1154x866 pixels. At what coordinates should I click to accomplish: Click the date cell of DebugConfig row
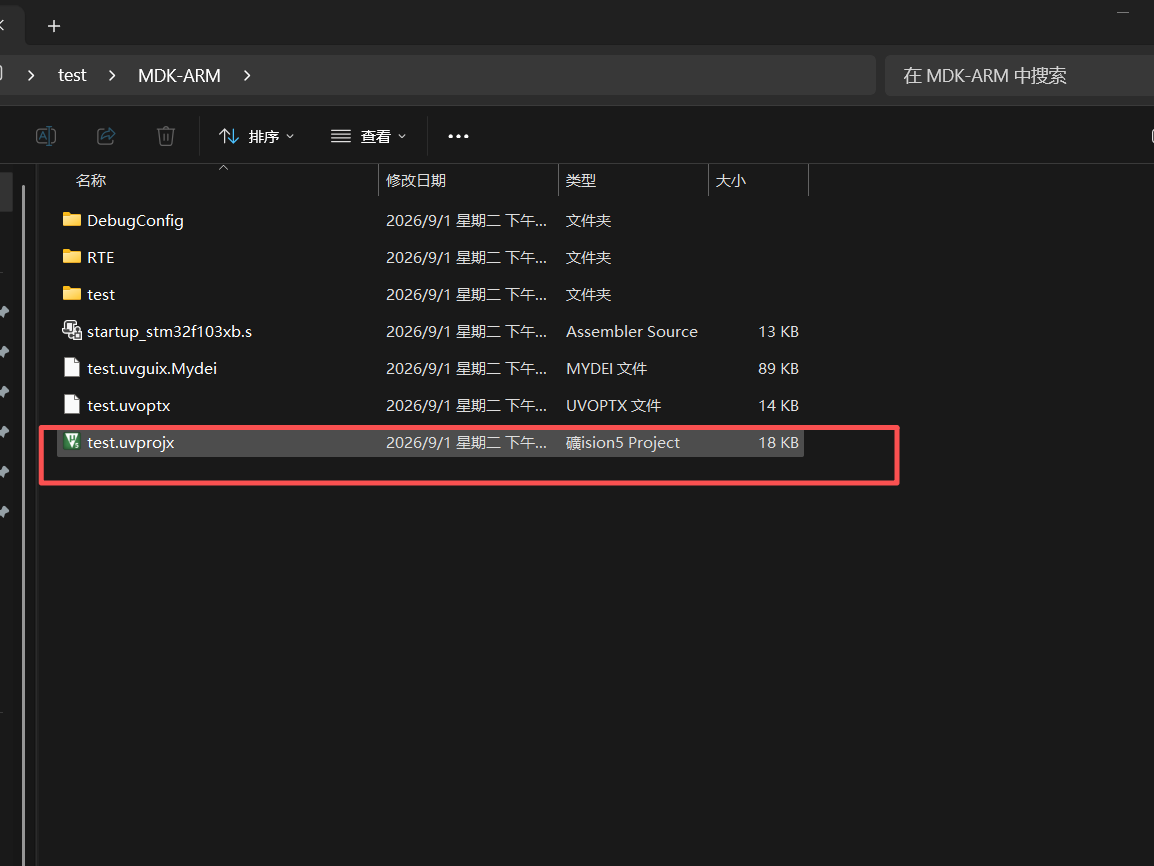pos(466,221)
